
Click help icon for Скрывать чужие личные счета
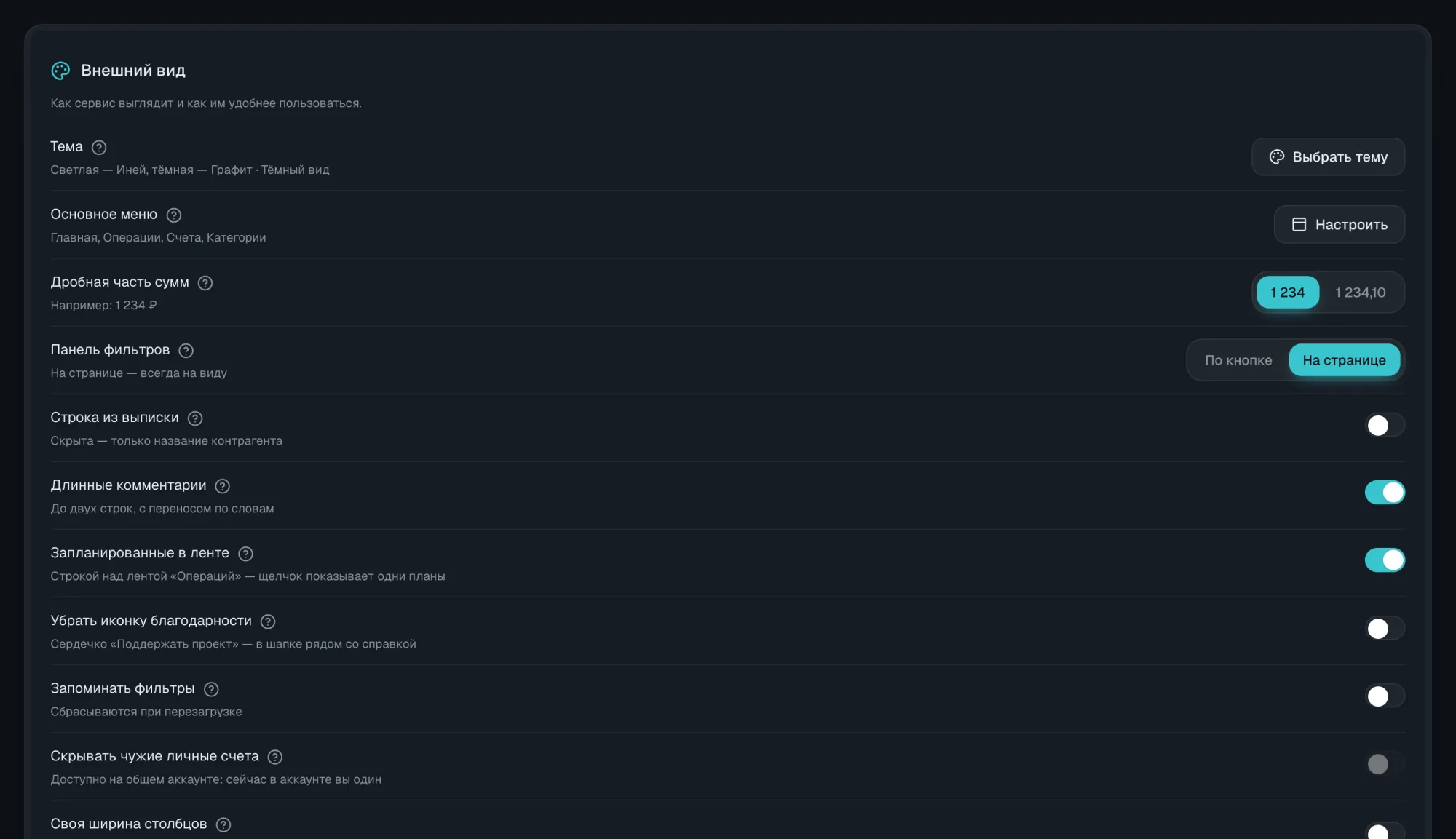(275, 757)
